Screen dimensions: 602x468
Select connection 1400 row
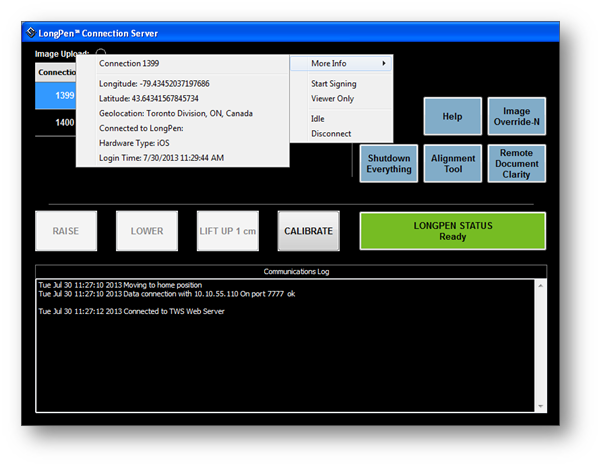point(55,122)
